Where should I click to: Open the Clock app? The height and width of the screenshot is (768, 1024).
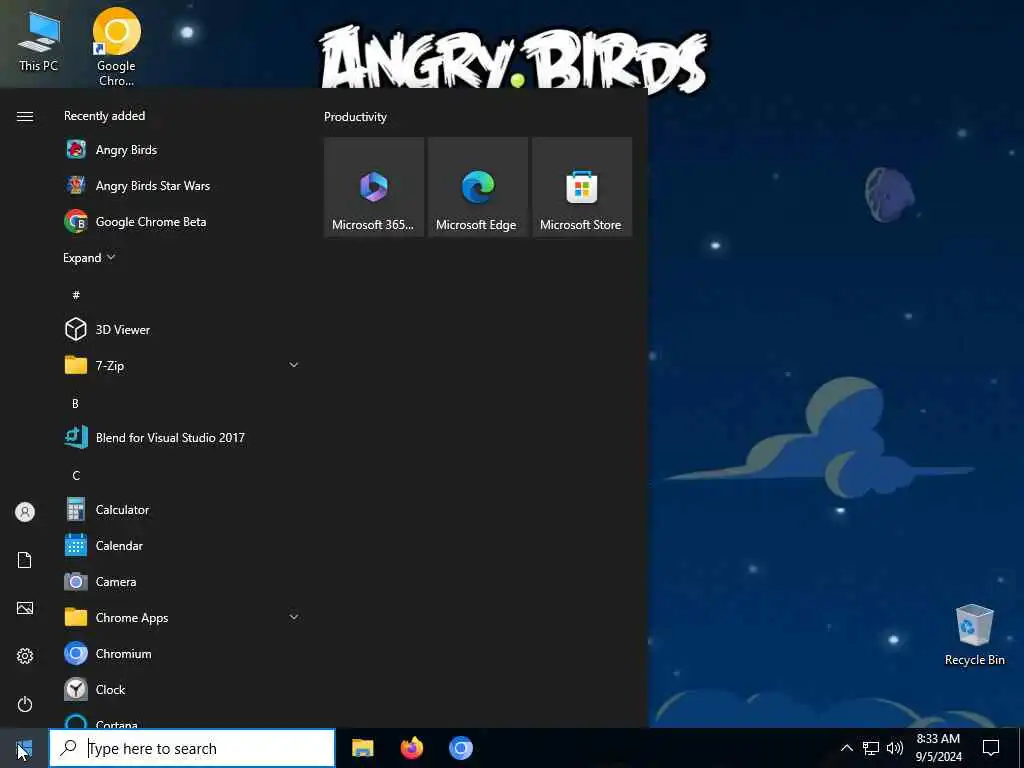(x=183, y=689)
